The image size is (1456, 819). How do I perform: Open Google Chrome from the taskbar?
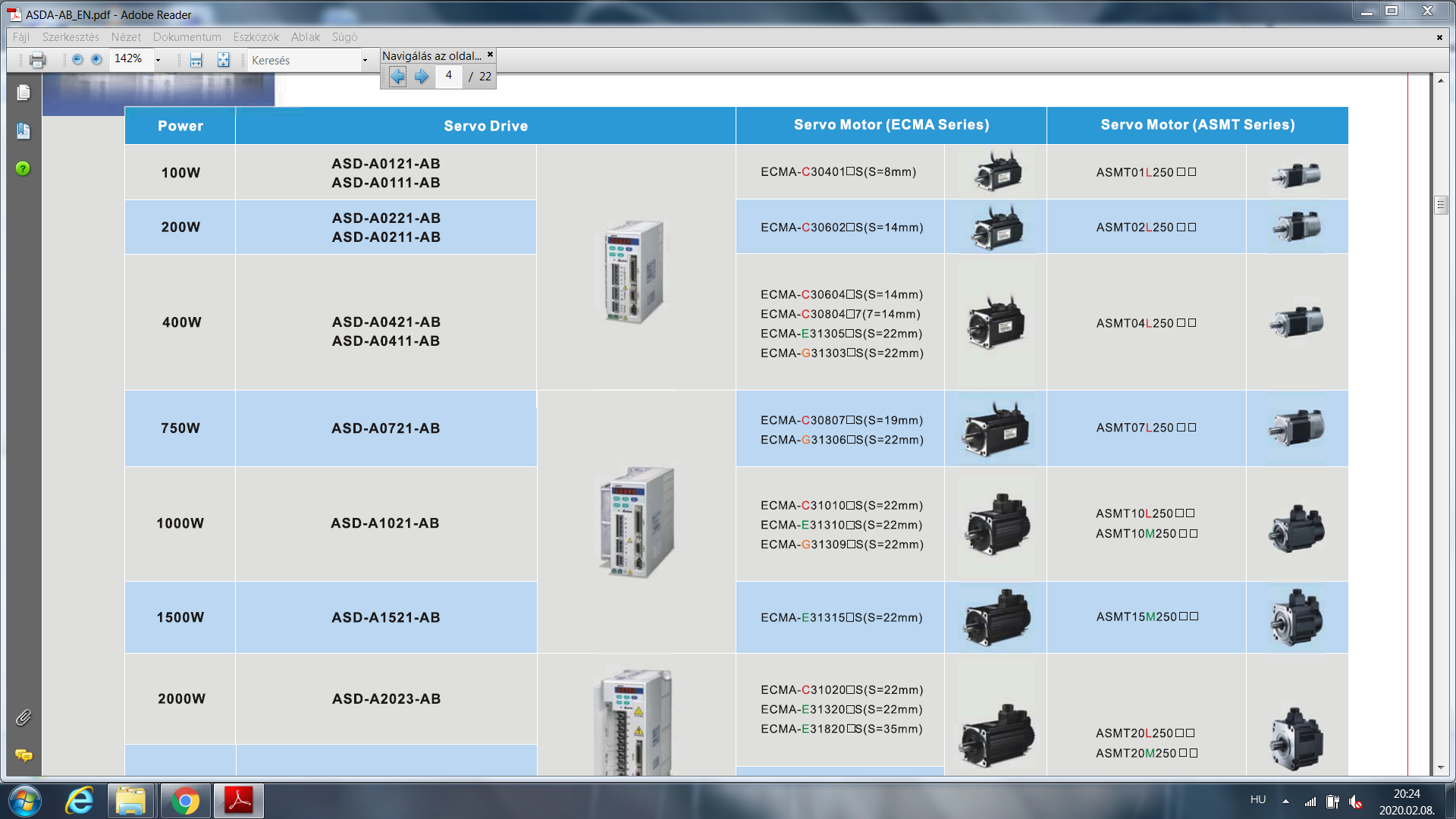(185, 801)
